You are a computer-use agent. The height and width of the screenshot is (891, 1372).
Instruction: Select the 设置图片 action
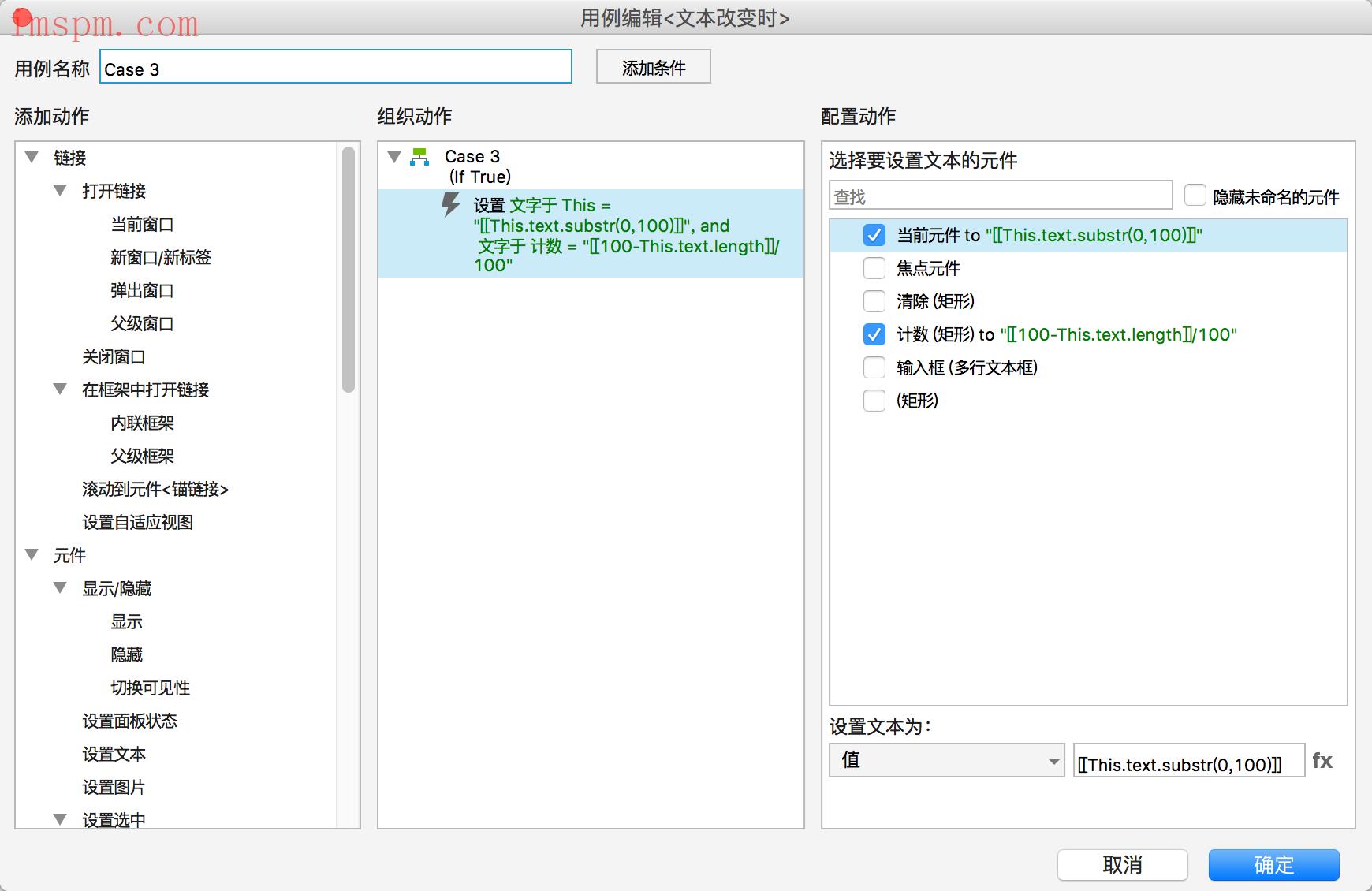114,788
